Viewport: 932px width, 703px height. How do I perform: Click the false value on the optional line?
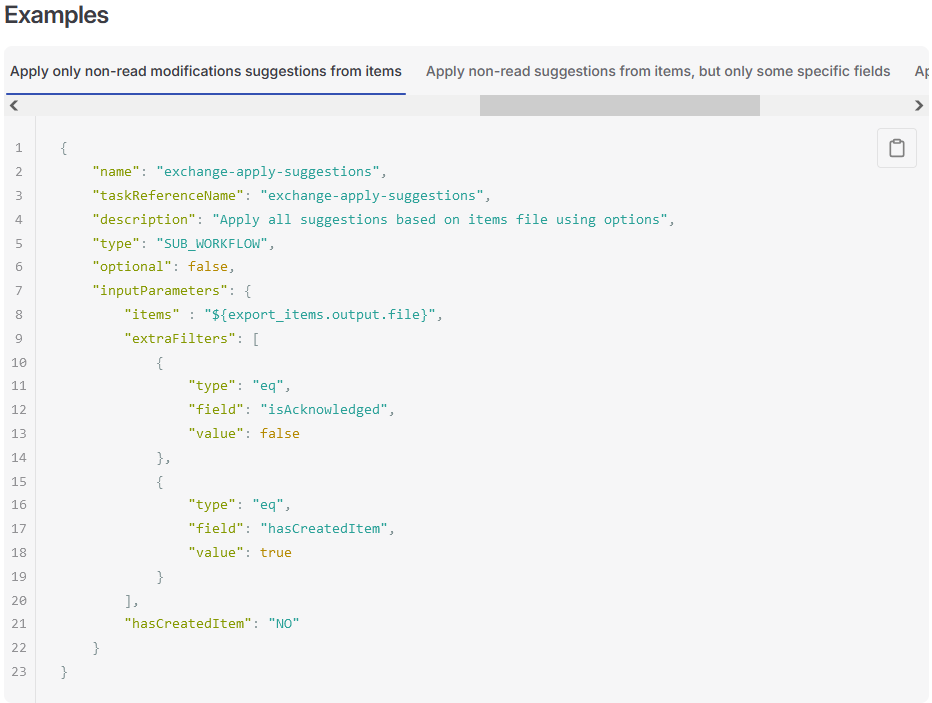208,266
